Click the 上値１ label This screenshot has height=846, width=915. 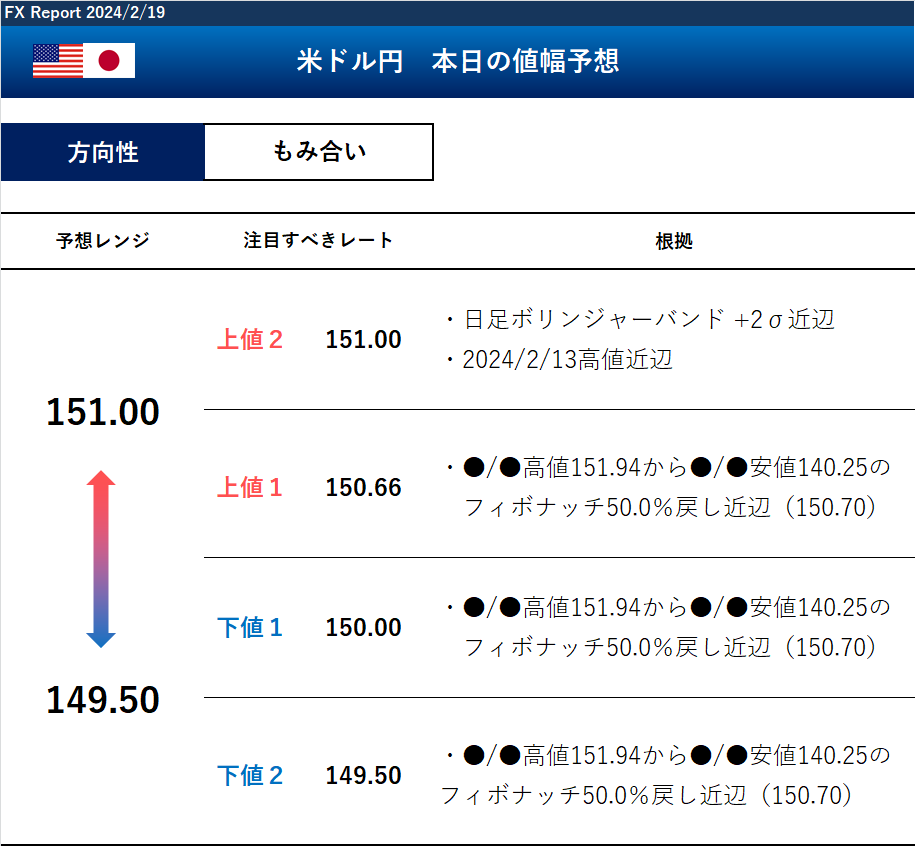click(x=250, y=488)
